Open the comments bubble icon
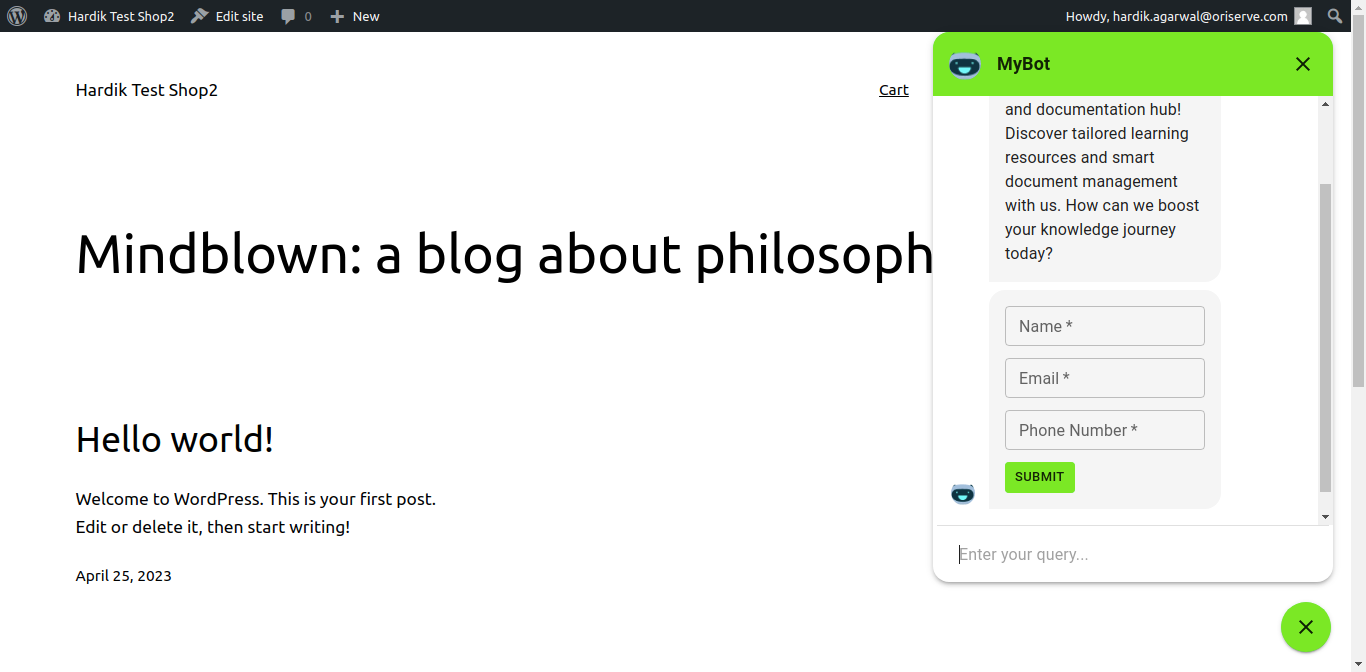Viewport: 1366px width, 672px height. coord(295,16)
